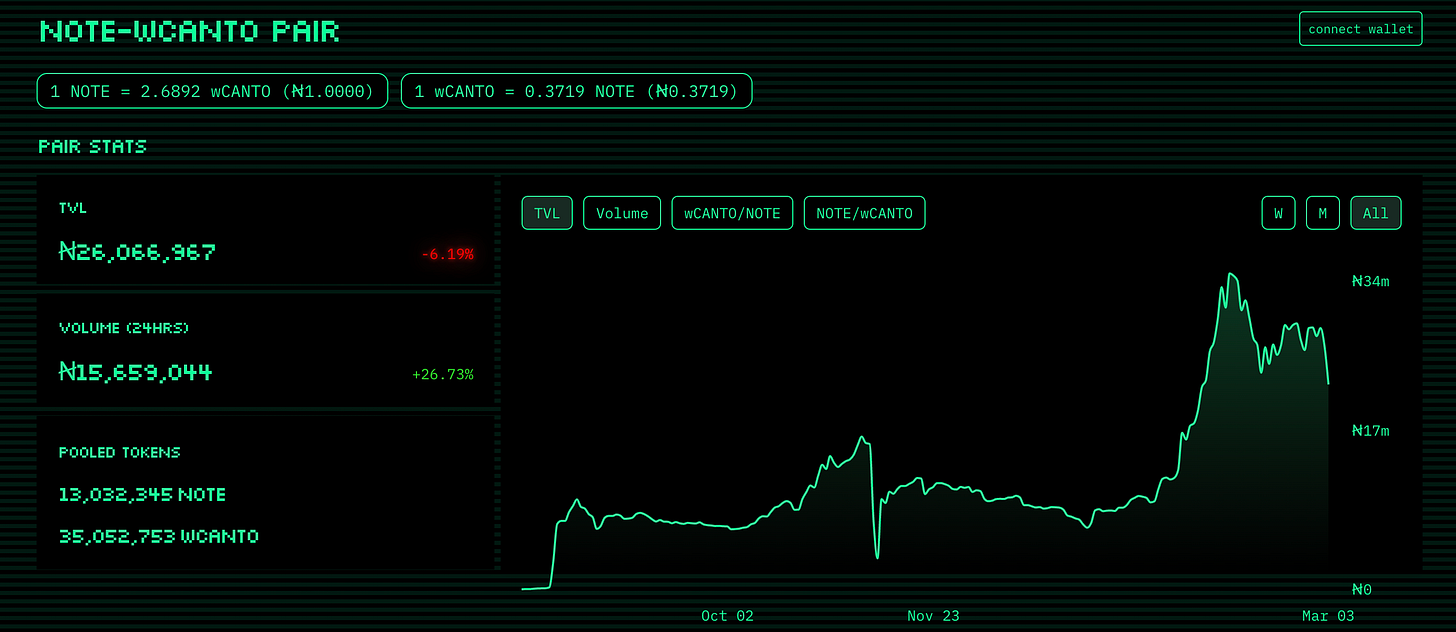Click the 24hr volume value ₦15,659,044
The height and width of the screenshot is (632, 1456).
click(x=136, y=373)
